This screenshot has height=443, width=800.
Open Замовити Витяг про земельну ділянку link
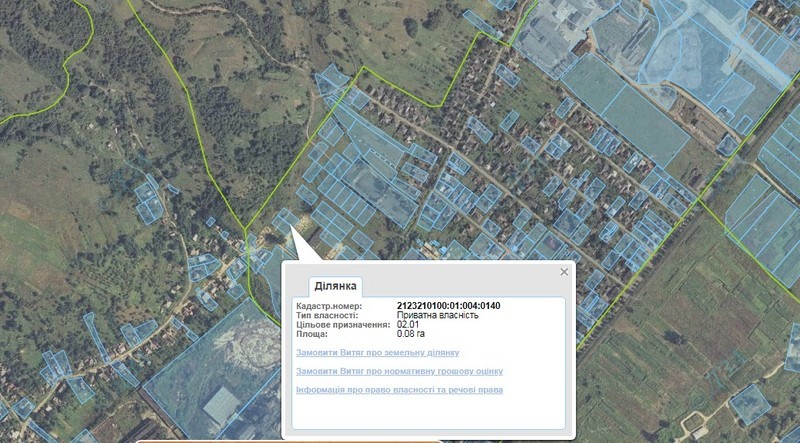(377, 352)
